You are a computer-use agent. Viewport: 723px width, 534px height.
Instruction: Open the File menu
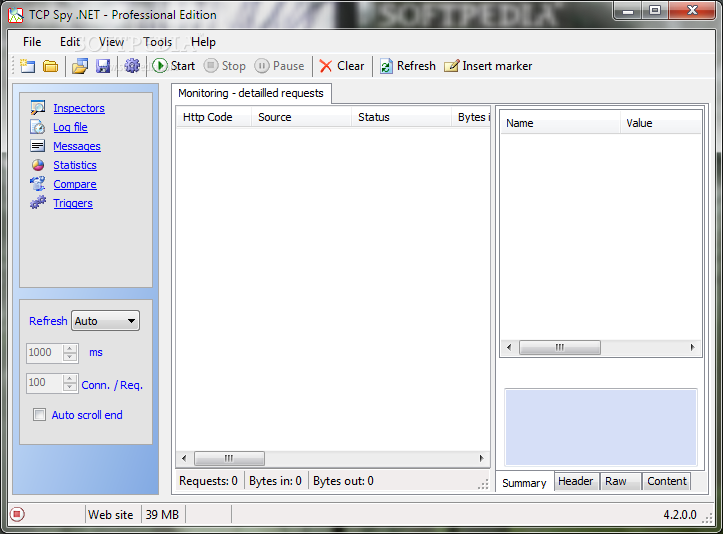32,42
